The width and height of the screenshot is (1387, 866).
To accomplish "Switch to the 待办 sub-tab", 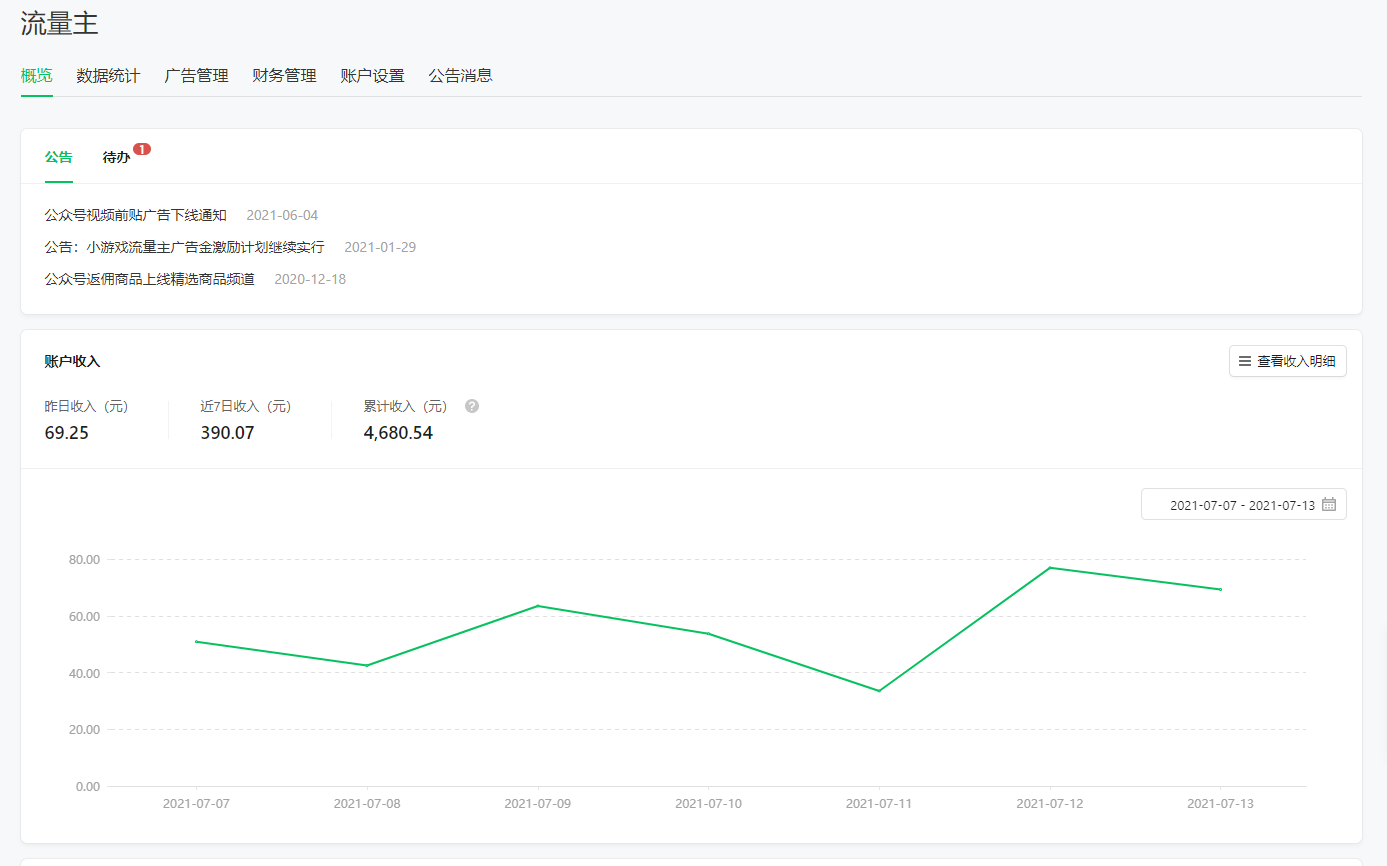I will coord(116,158).
